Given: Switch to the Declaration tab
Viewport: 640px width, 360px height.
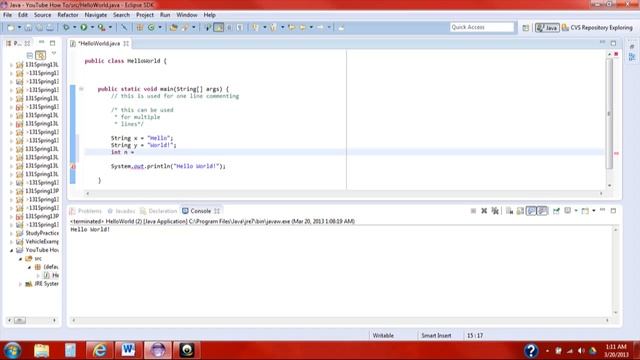Looking at the screenshot, I should 158,211.
